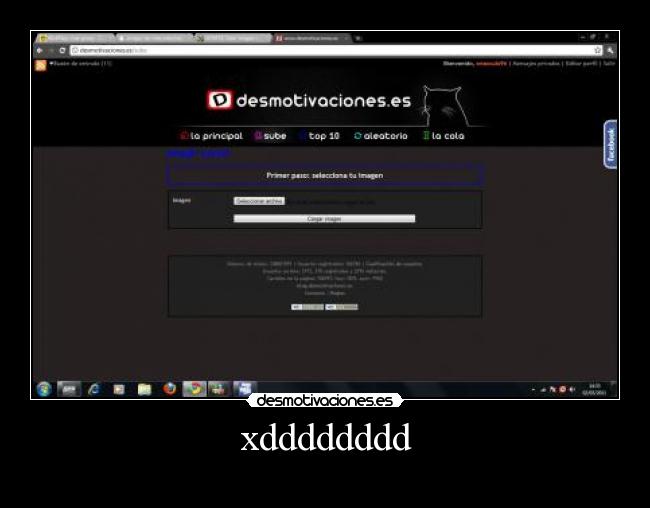Switch to the third browser tab
This screenshot has width=650, height=508.
click(x=233, y=38)
